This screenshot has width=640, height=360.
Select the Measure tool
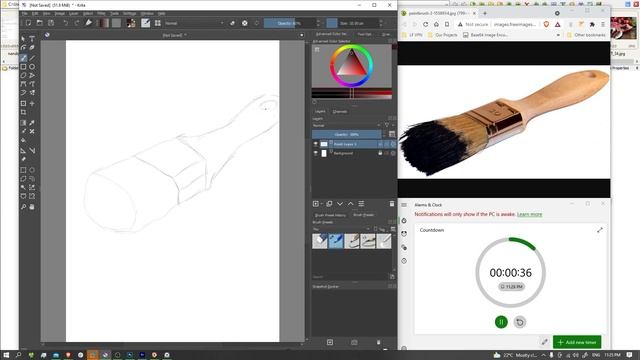tap(32, 150)
